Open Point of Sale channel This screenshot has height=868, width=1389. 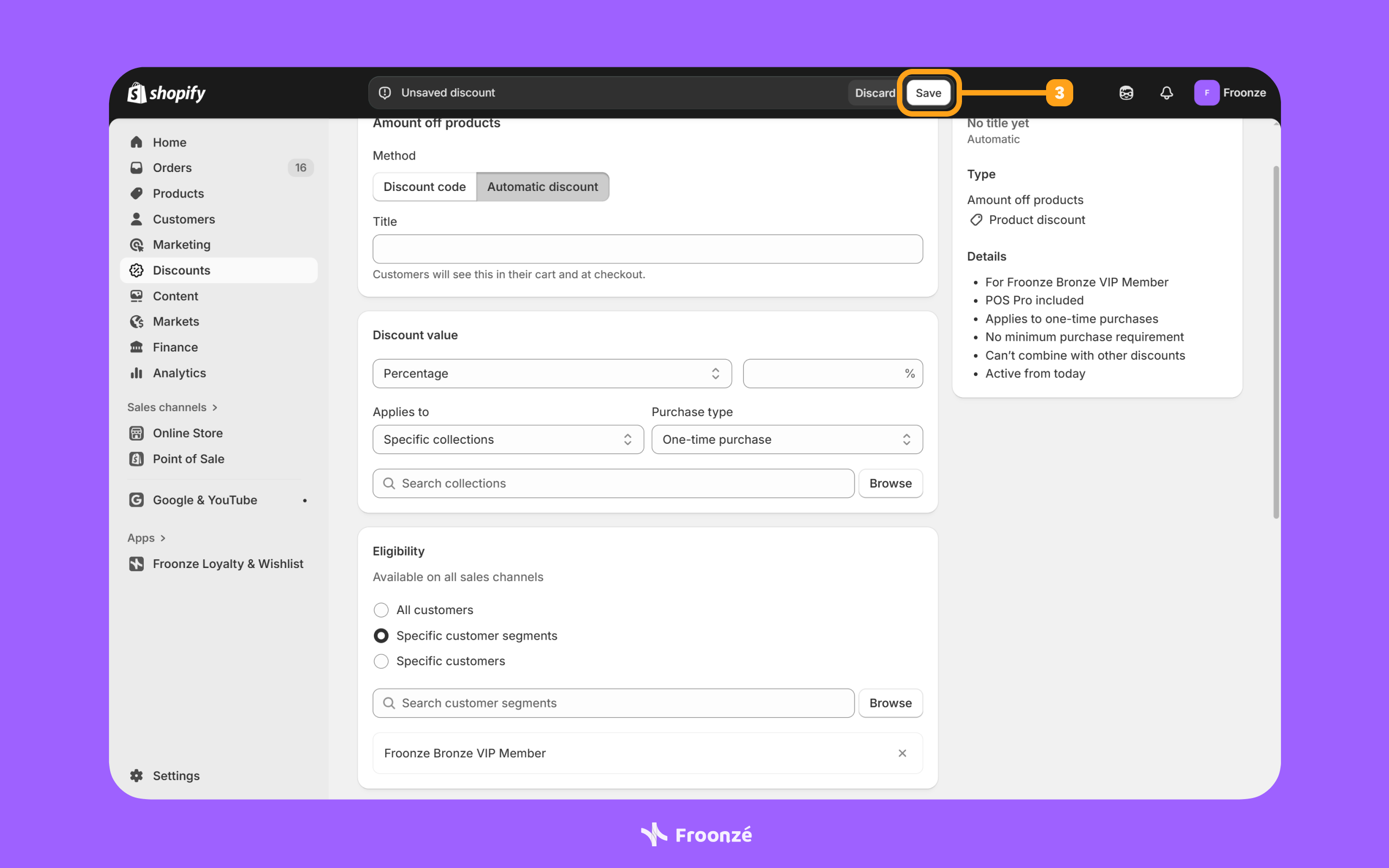[188, 459]
